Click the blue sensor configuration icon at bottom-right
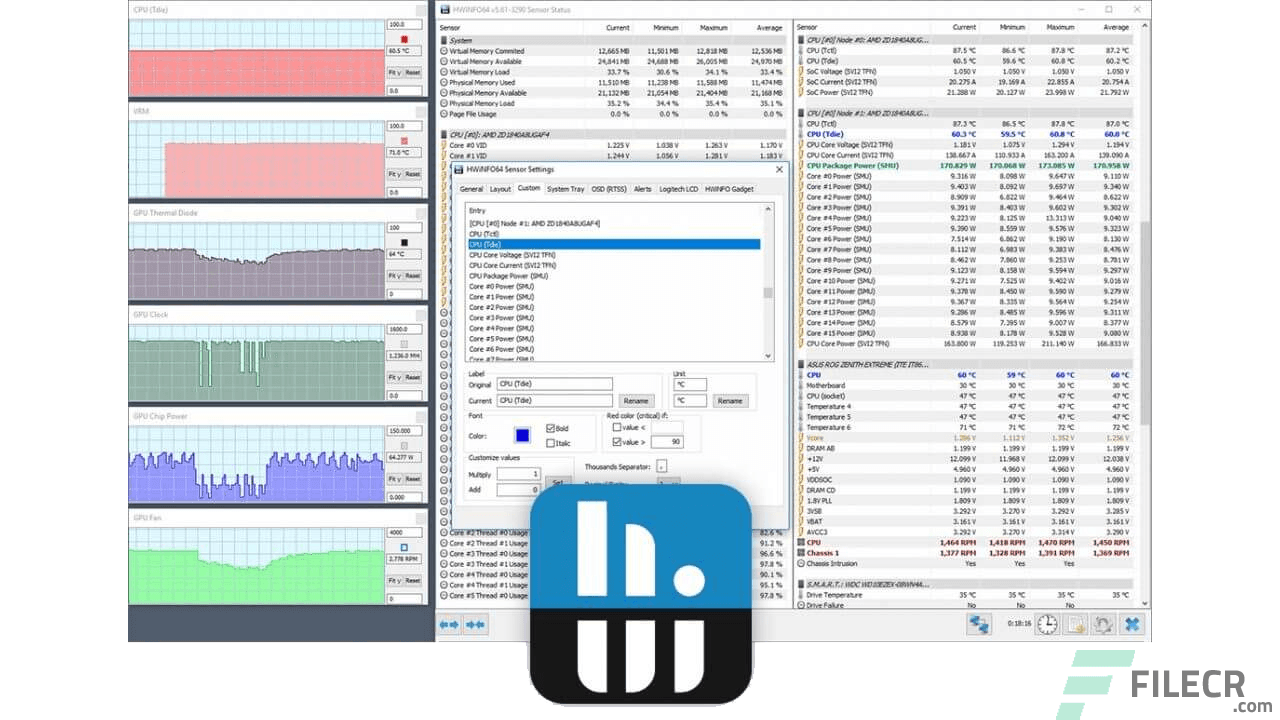Image resolution: width=1280 pixels, height=720 pixels. click(x=1131, y=624)
